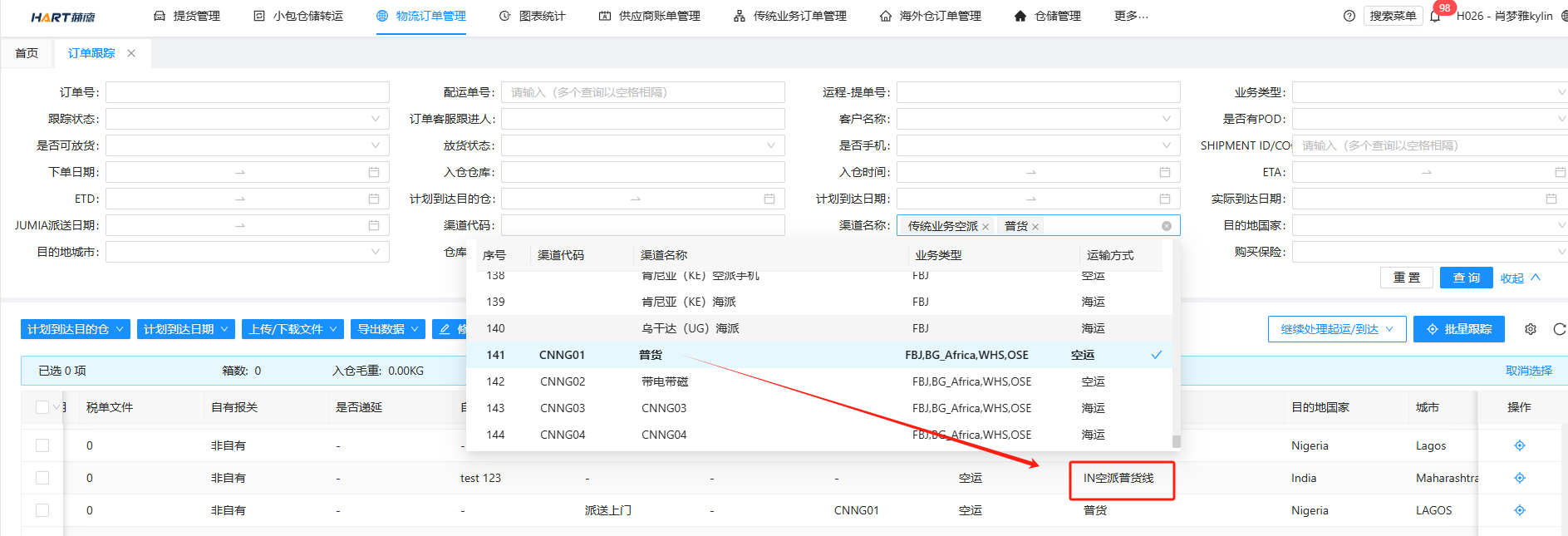Clear all selected channel names

1166,226
